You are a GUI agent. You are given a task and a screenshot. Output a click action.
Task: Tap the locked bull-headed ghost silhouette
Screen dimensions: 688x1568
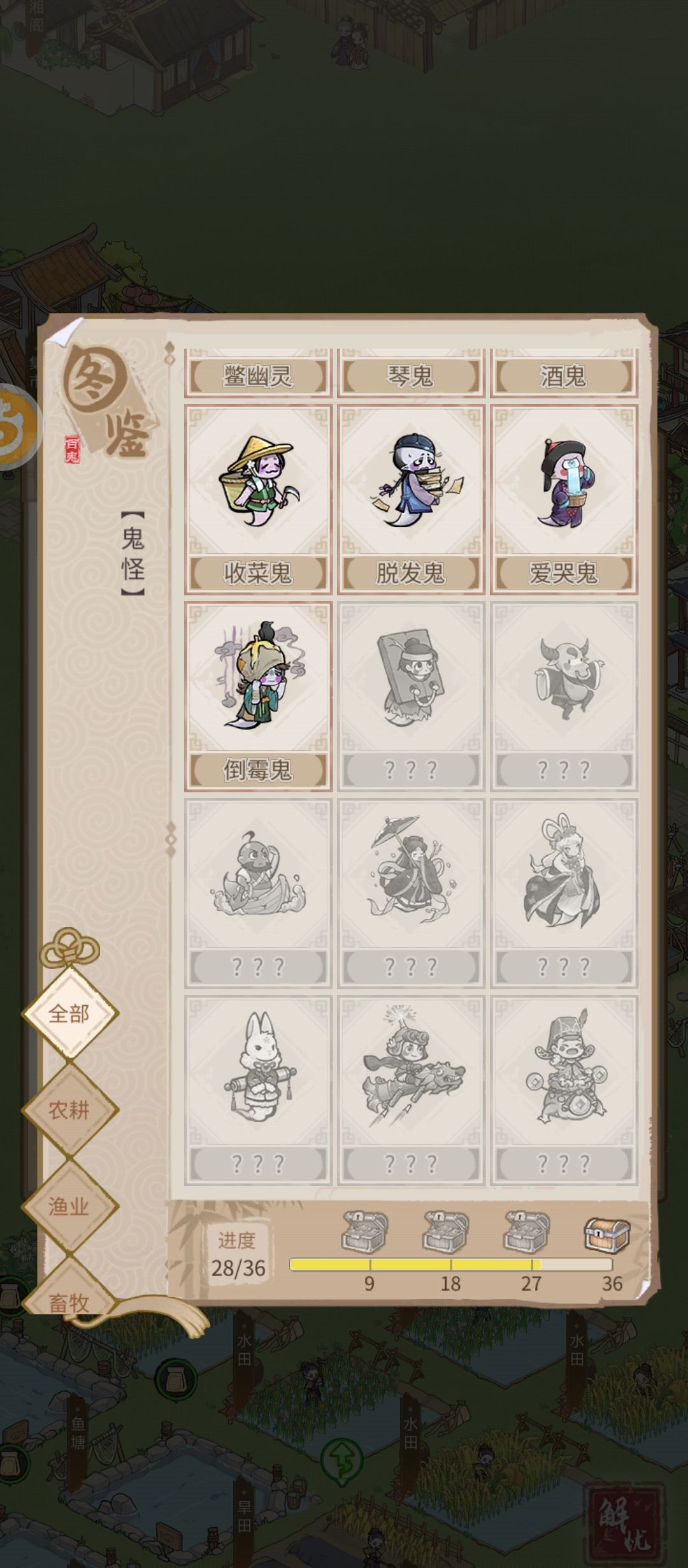564,696
